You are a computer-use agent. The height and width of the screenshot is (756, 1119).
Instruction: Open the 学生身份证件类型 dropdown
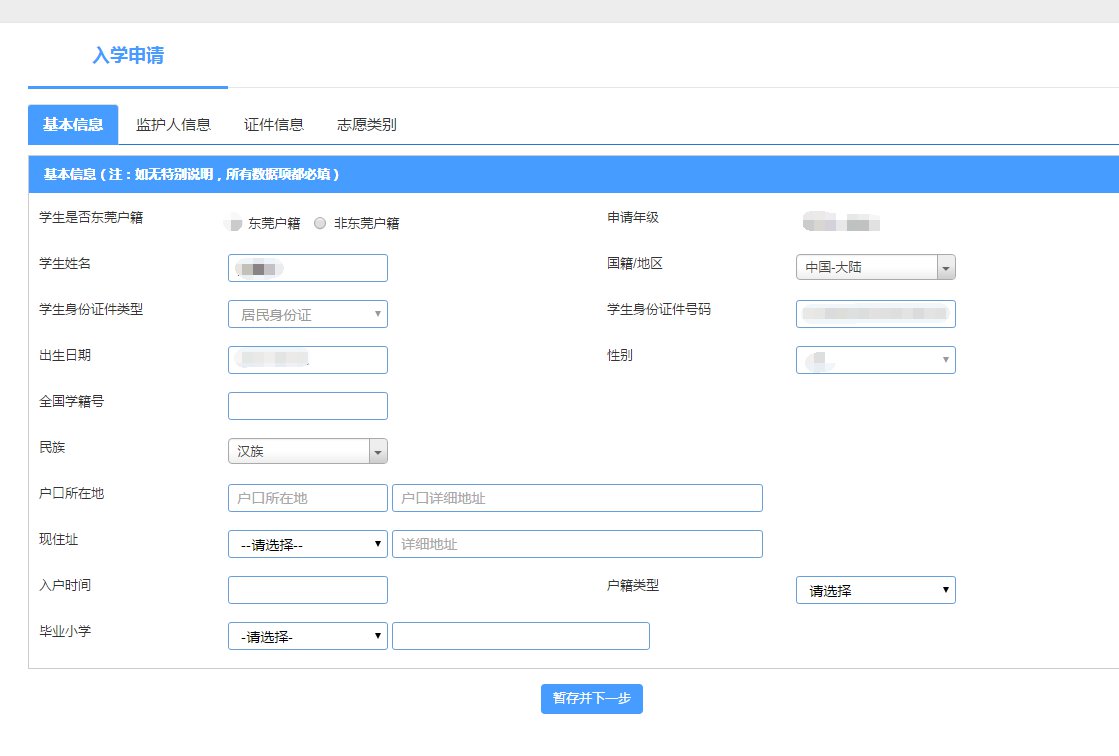point(307,314)
